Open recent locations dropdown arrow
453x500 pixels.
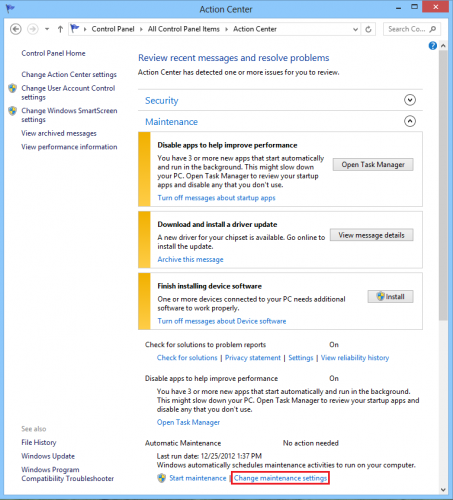pos(47,29)
